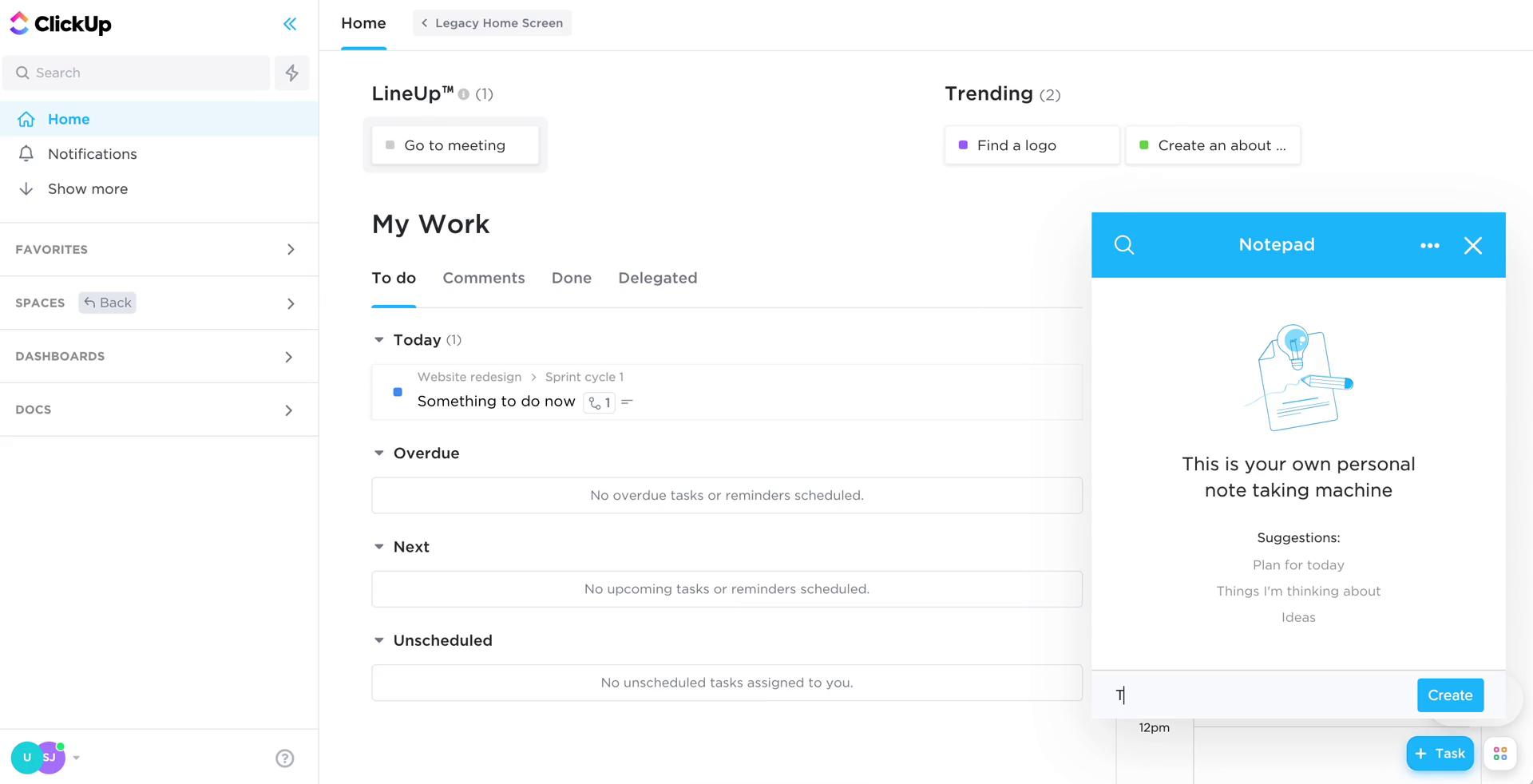1533x784 pixels.
Task: Collapse the sidebar with double-chevron icon
Action: point(290,24)
